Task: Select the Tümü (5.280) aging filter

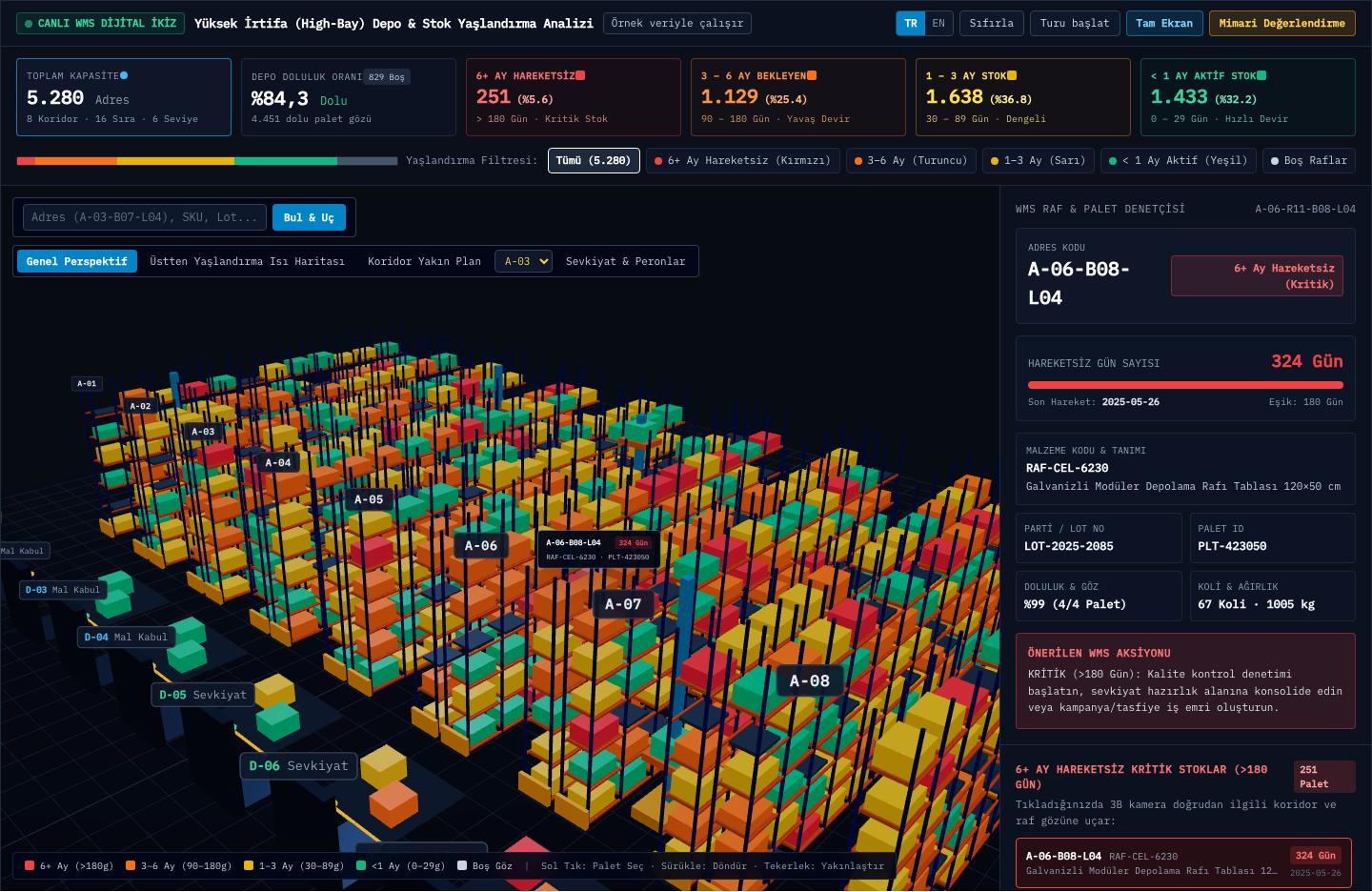Action: [594, 160]
